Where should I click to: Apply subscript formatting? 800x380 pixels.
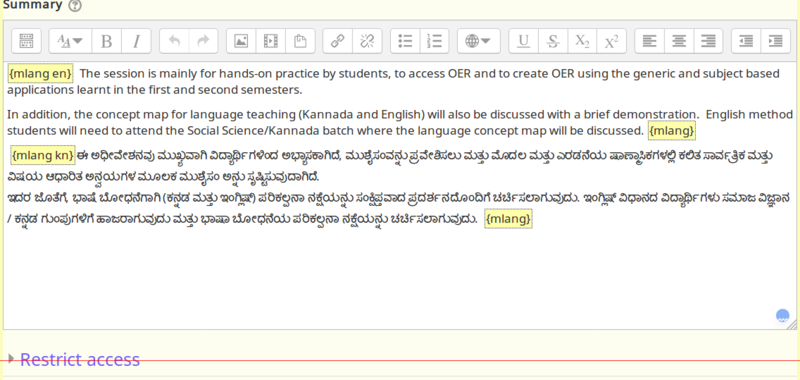pos(582,41)
